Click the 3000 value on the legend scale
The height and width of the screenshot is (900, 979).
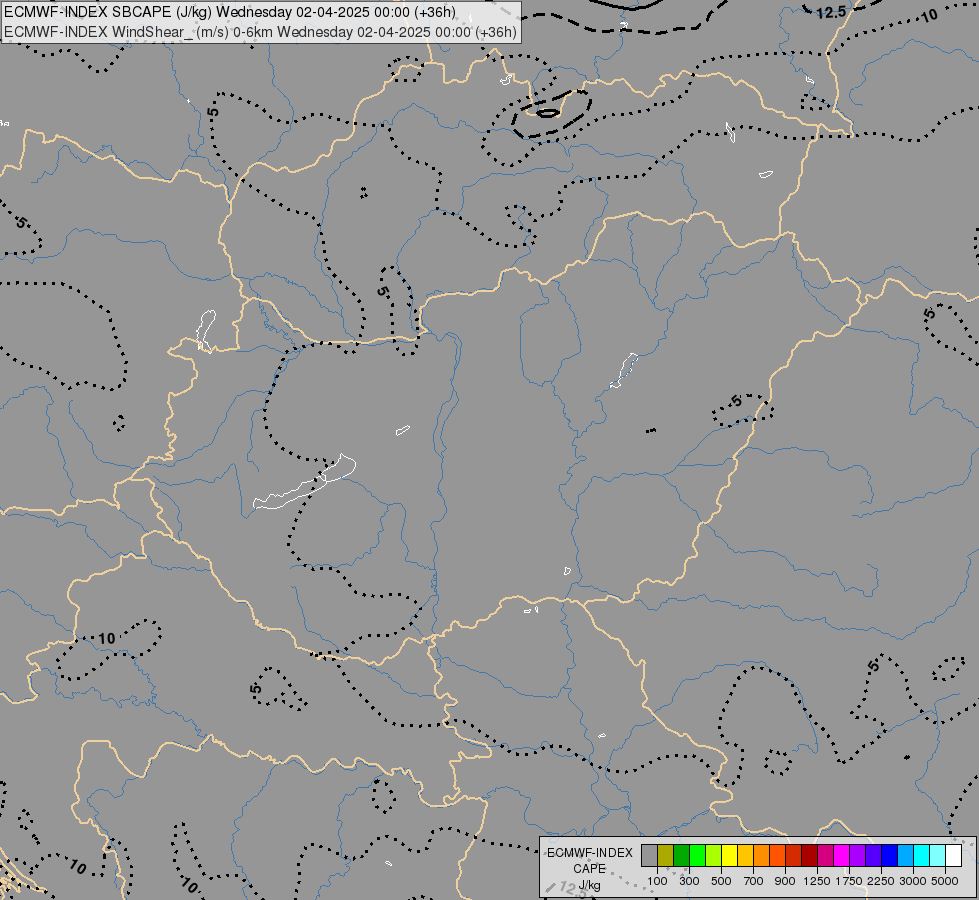pos(913,881)
